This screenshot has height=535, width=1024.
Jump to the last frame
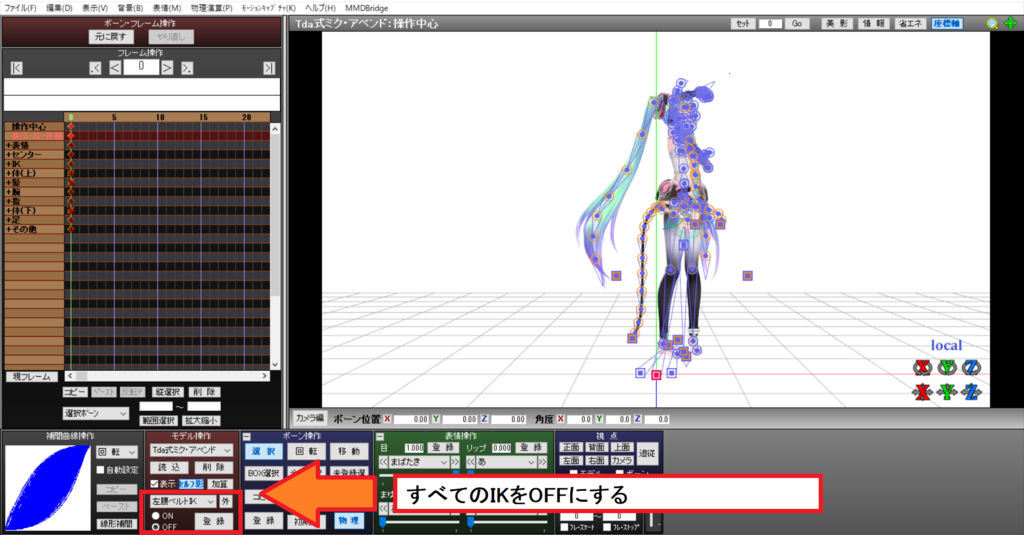(x=269, y=68)
